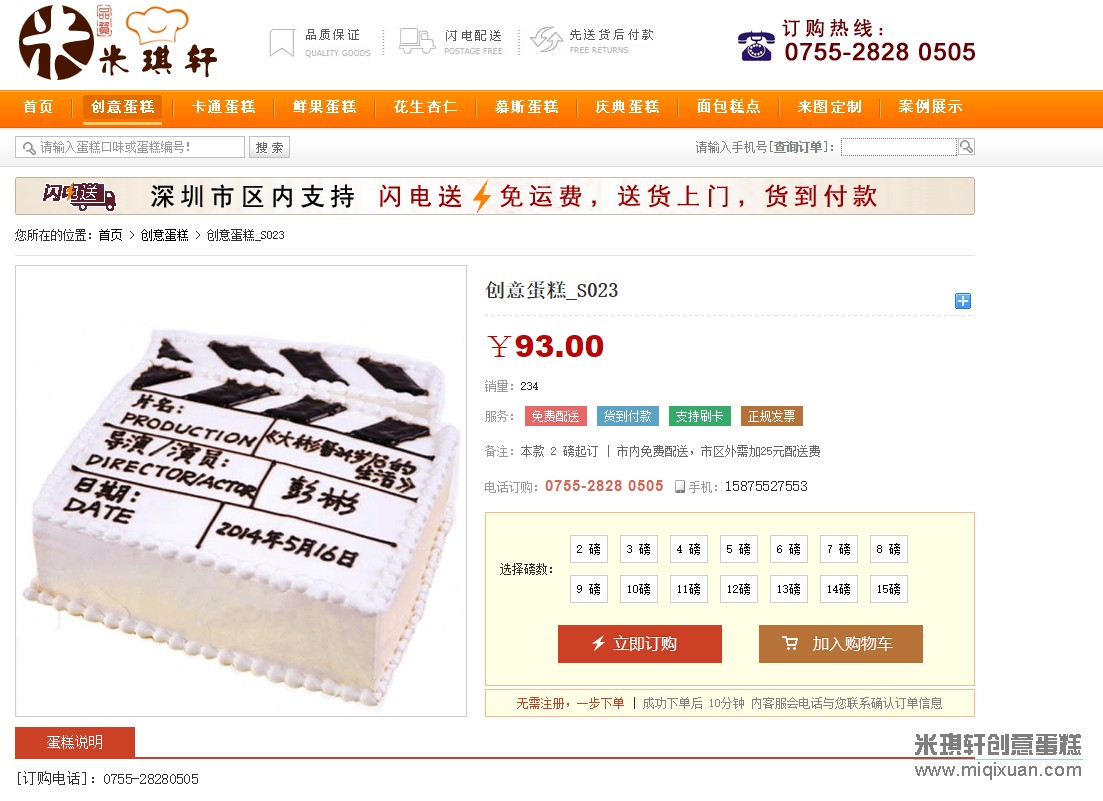
Task: Select the 2 磅 weight option
Action: point(589,549)
